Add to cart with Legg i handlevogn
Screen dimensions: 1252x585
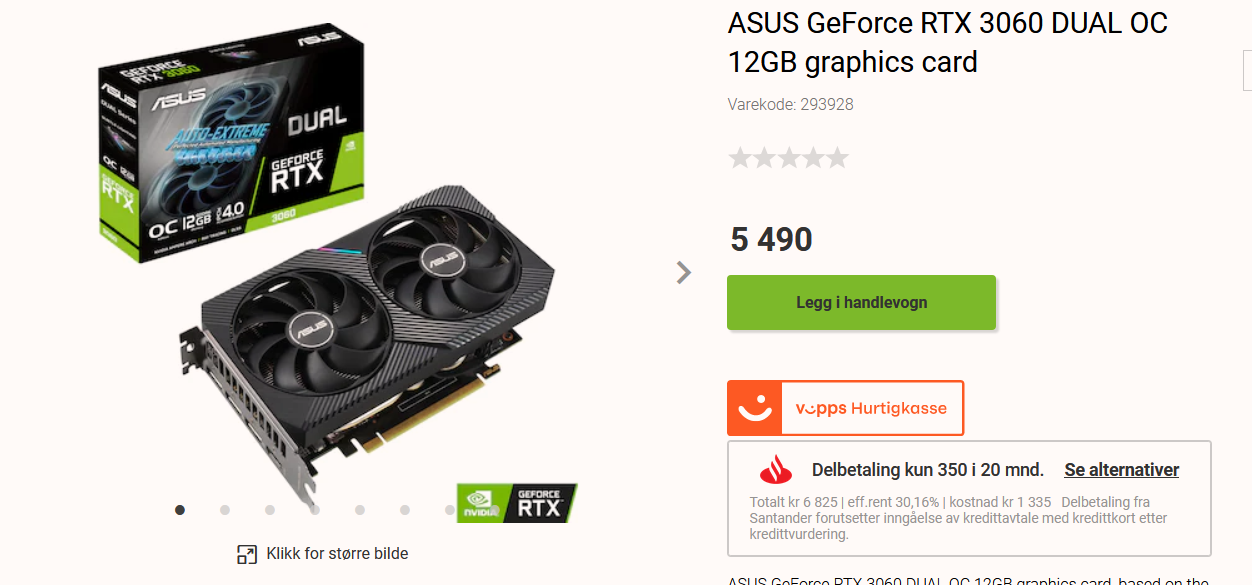point(861,302)
